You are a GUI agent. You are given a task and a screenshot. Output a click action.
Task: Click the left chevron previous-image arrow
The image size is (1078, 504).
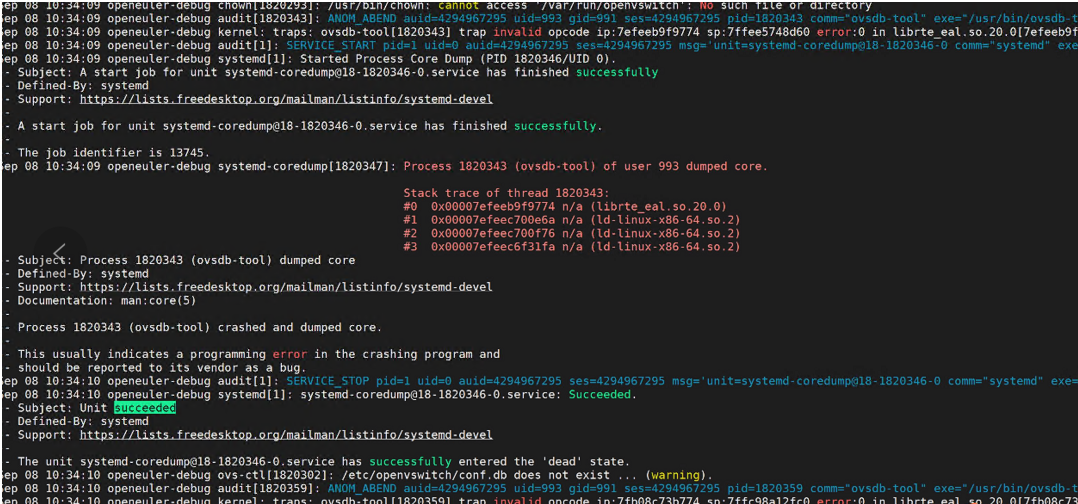(x=59, y=250)
